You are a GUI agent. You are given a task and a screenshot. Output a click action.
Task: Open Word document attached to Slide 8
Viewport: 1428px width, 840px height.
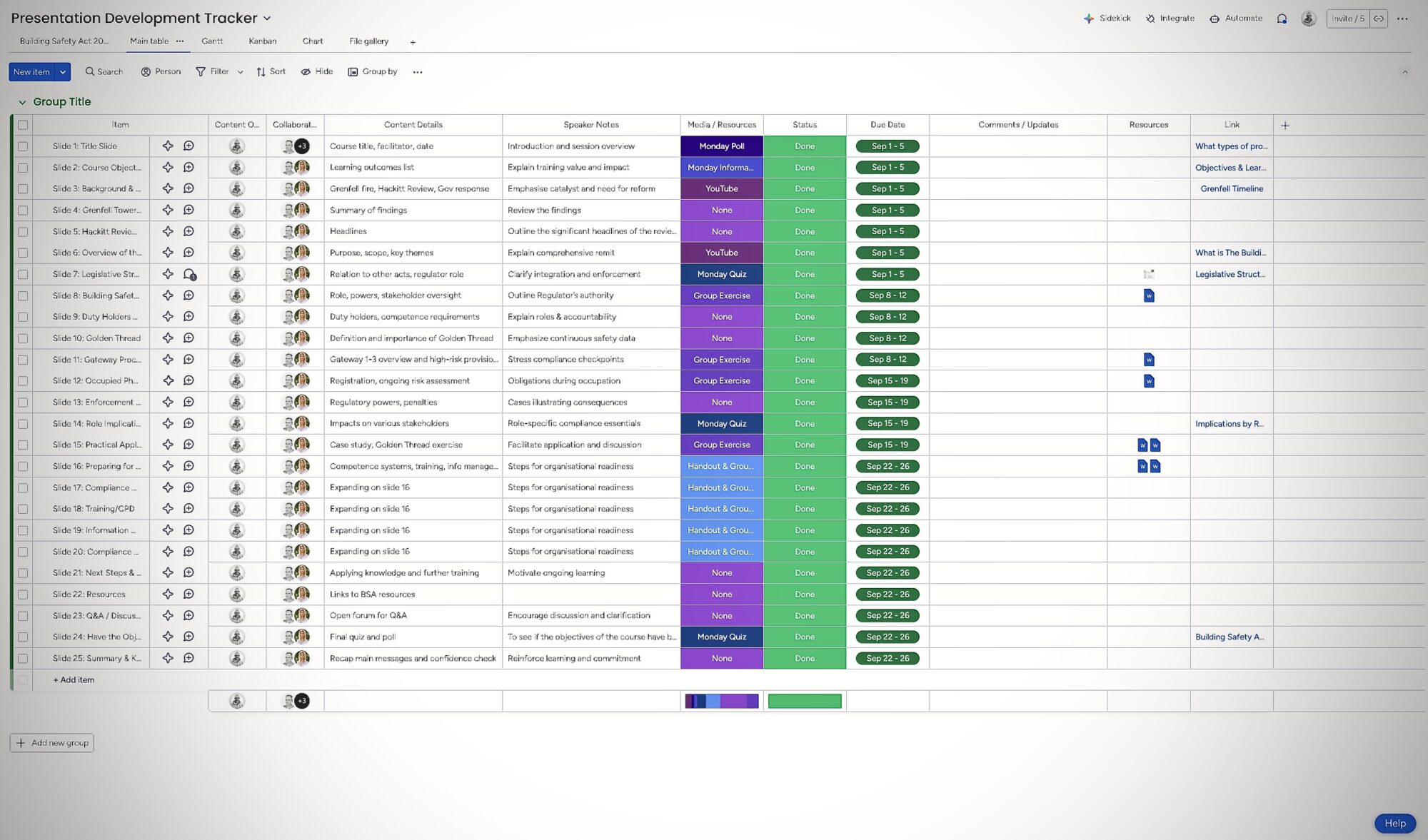coord(1149,295)
